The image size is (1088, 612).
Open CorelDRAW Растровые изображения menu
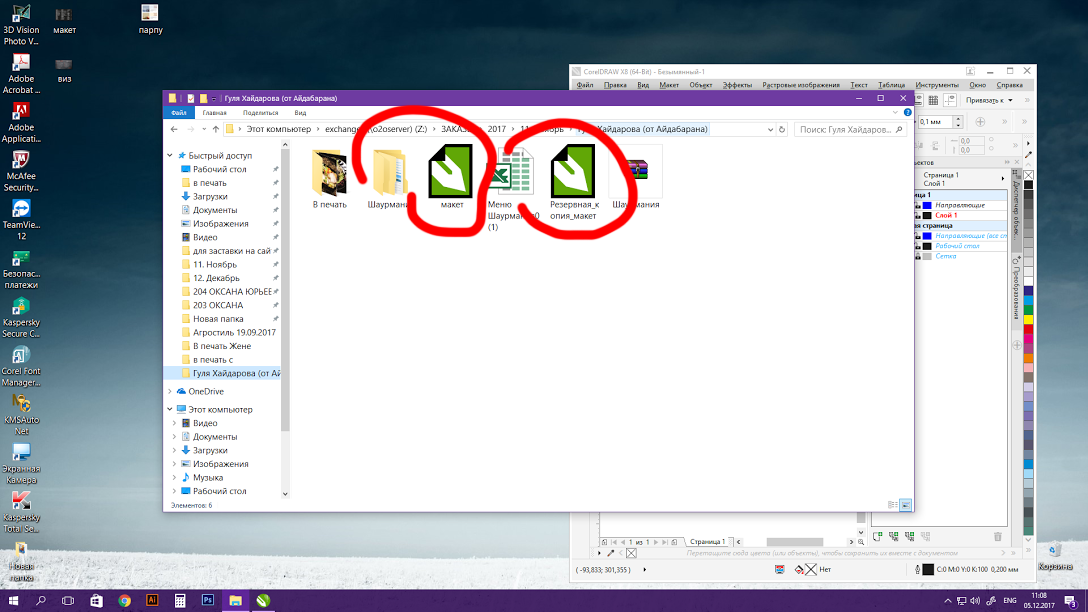(801, 85)
